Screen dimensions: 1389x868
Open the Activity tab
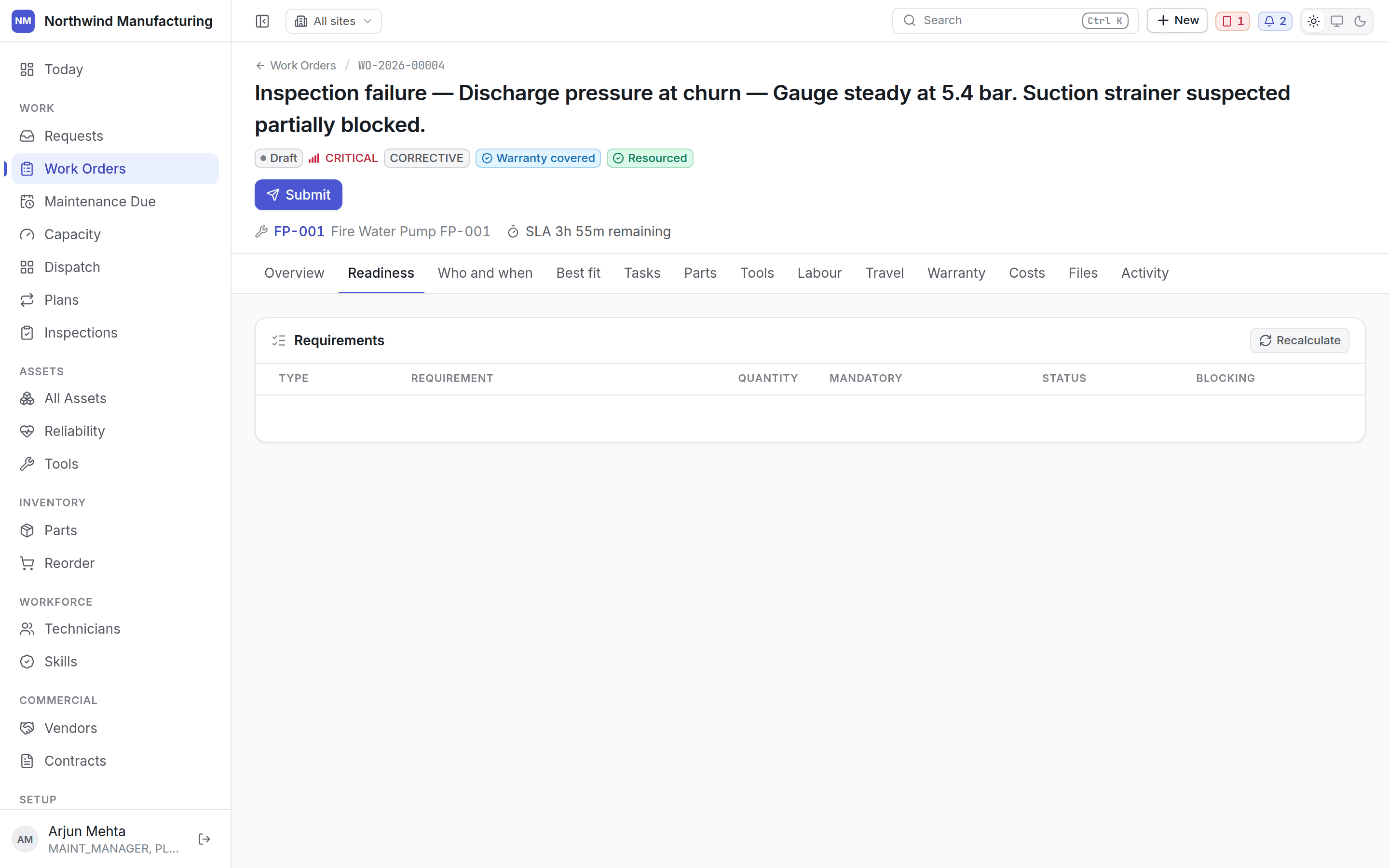(1144, 273)
